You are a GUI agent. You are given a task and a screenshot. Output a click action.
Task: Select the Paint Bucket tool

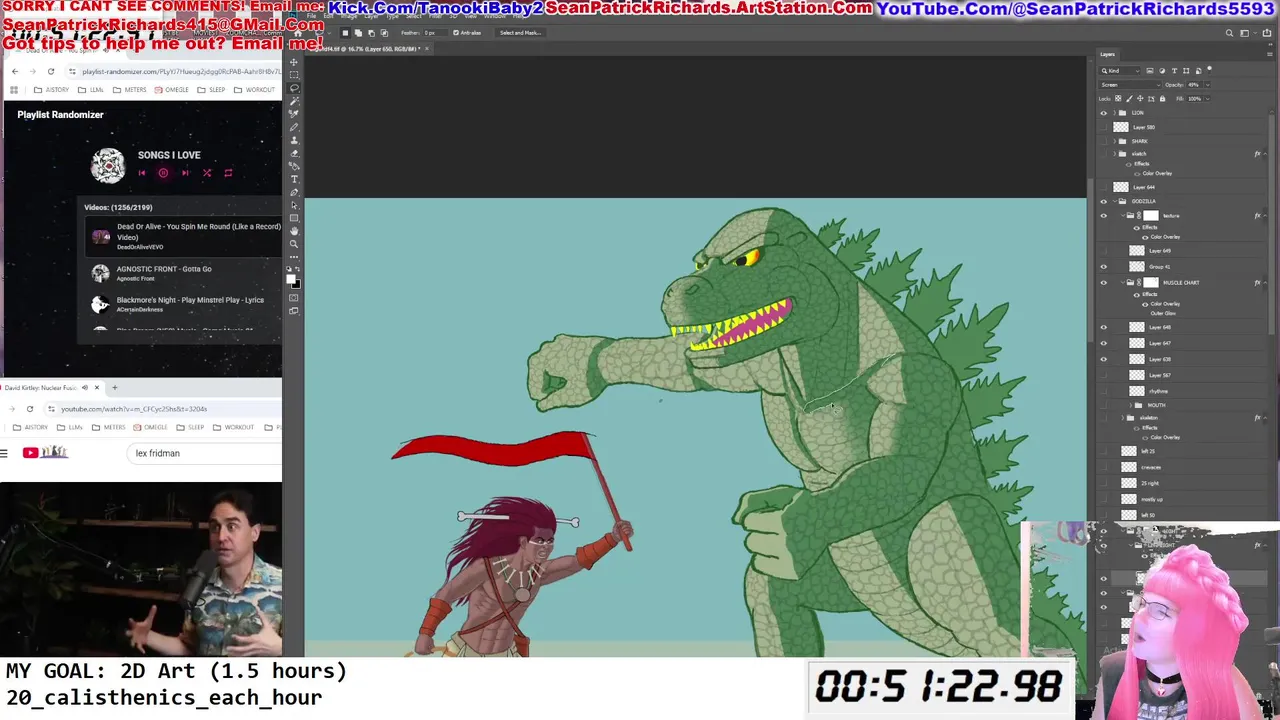pyautogui.click(x=294, y=165)
